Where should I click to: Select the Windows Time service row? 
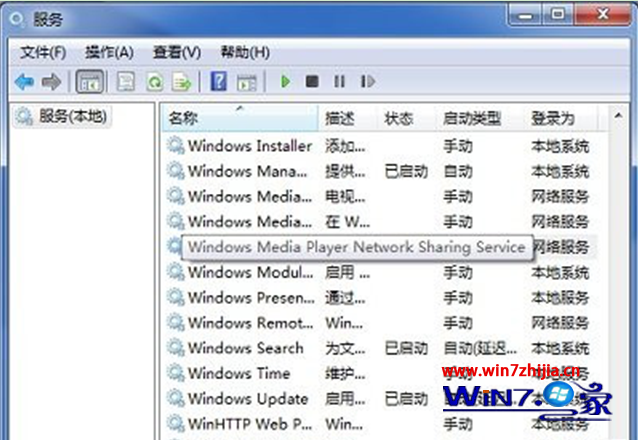tap(380, 373)
